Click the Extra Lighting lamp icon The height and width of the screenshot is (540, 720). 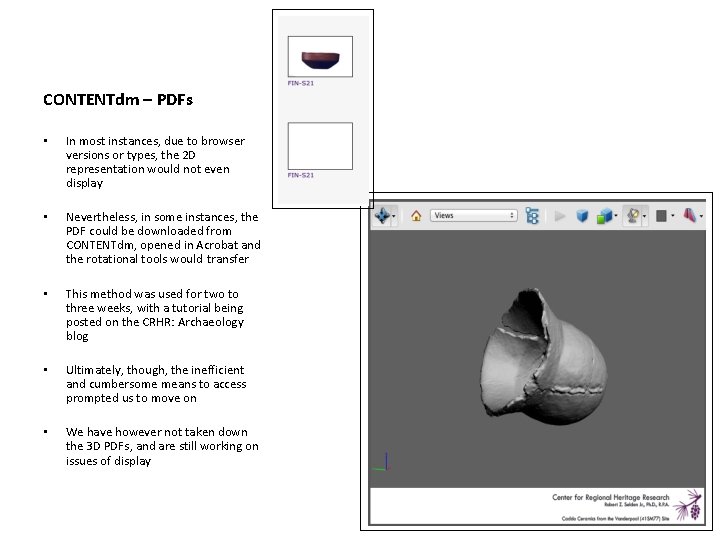click(x=633, y=215)
